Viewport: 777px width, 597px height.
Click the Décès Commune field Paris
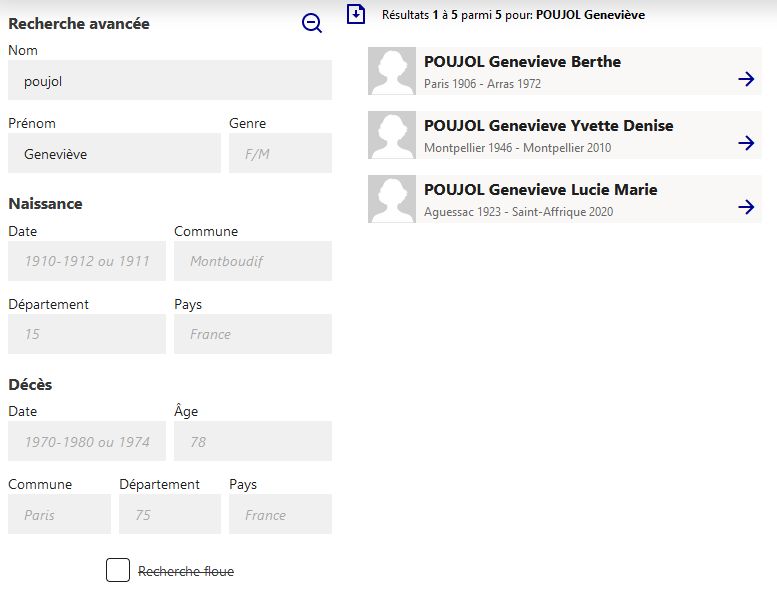point(59,514)
